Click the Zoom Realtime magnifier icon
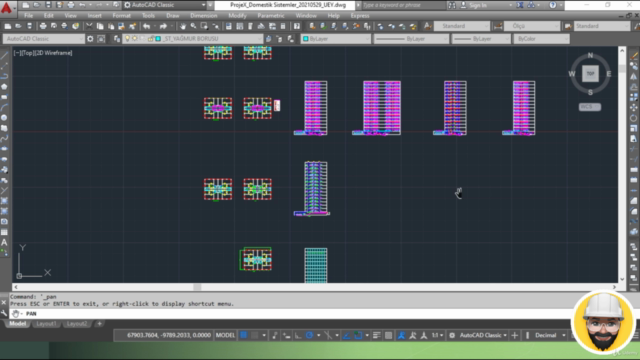The image size is (640, 360). pos(193,26)
